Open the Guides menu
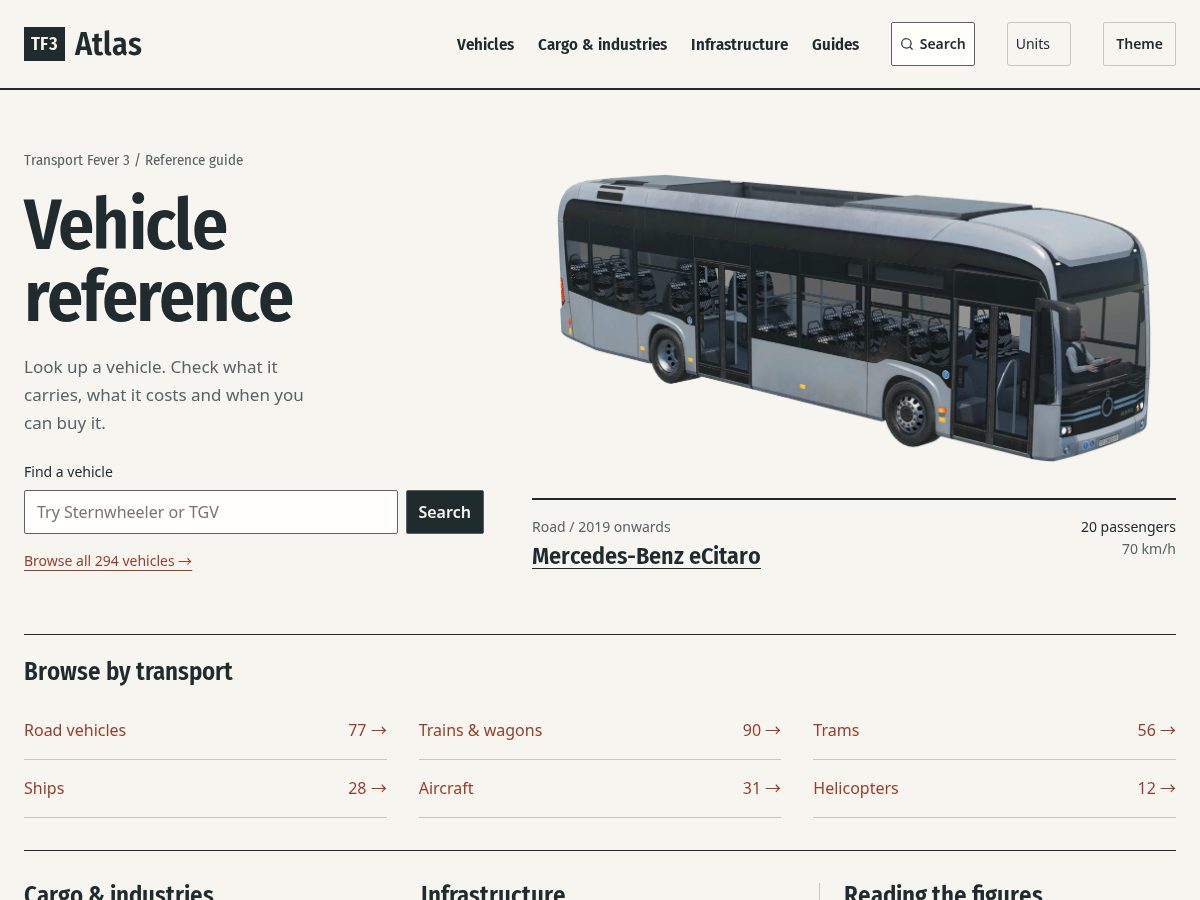Screen dimensions: 1200x900 coord(835,44)
